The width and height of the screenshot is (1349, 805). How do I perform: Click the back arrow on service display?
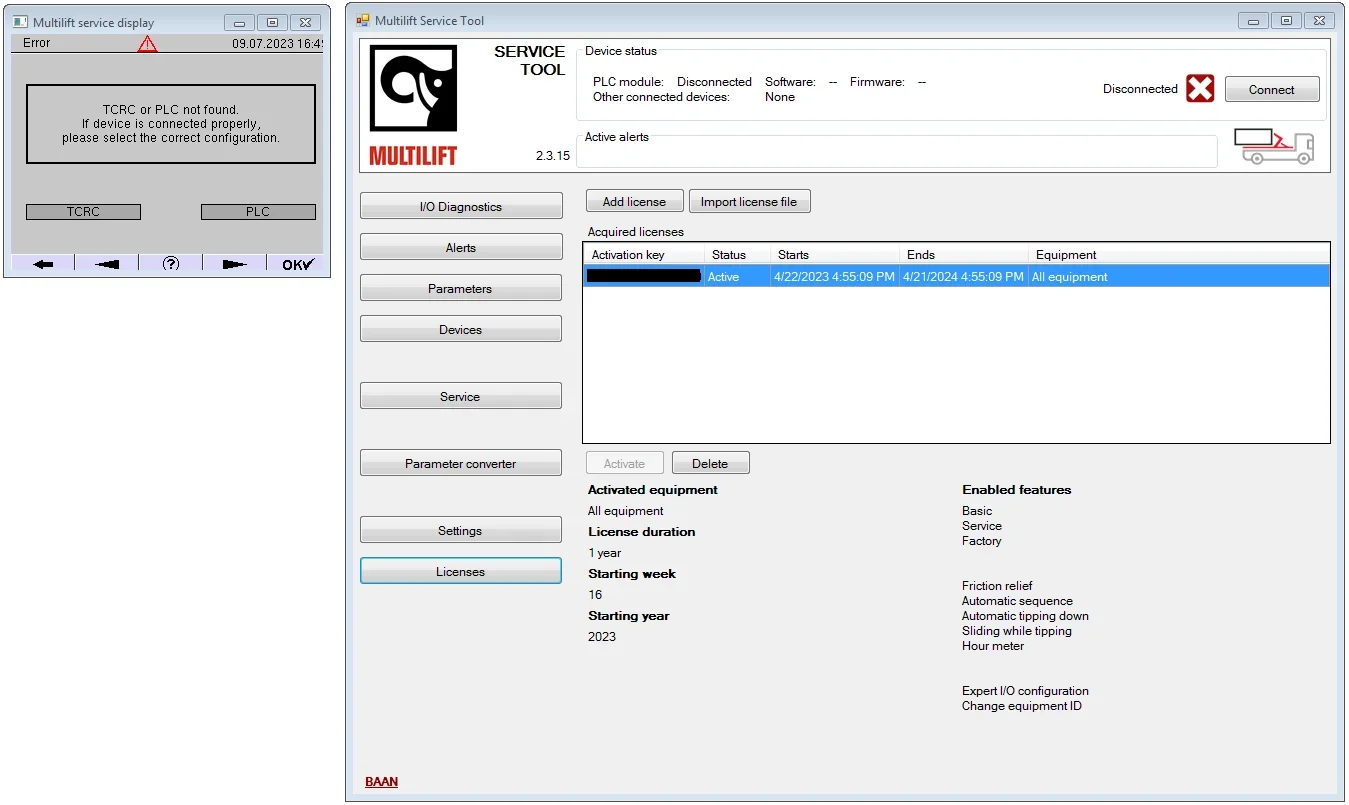pos(43,264)
